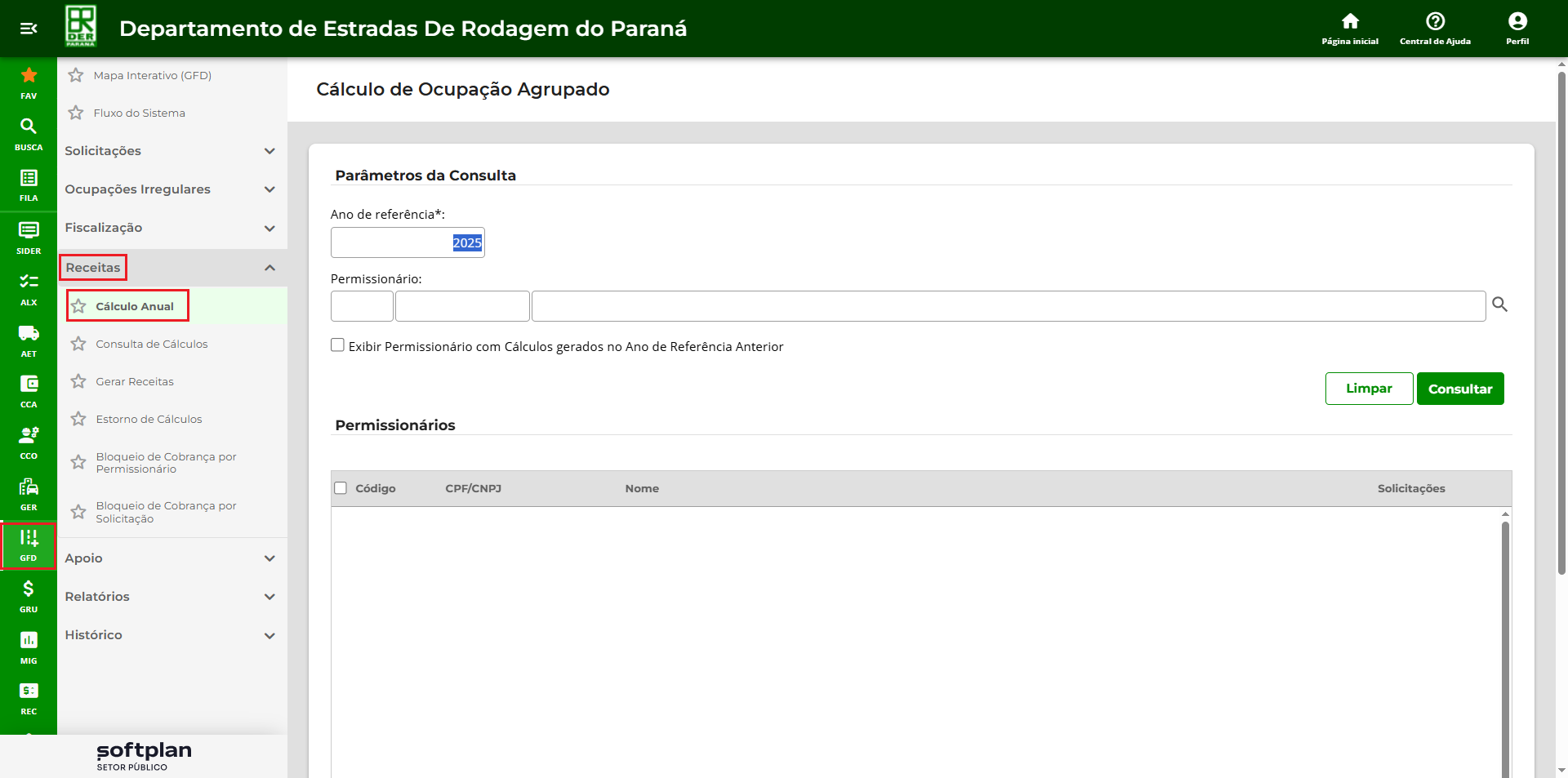
Task: Favorite the Consulta de Cálculos star
Action: (78, 344)
